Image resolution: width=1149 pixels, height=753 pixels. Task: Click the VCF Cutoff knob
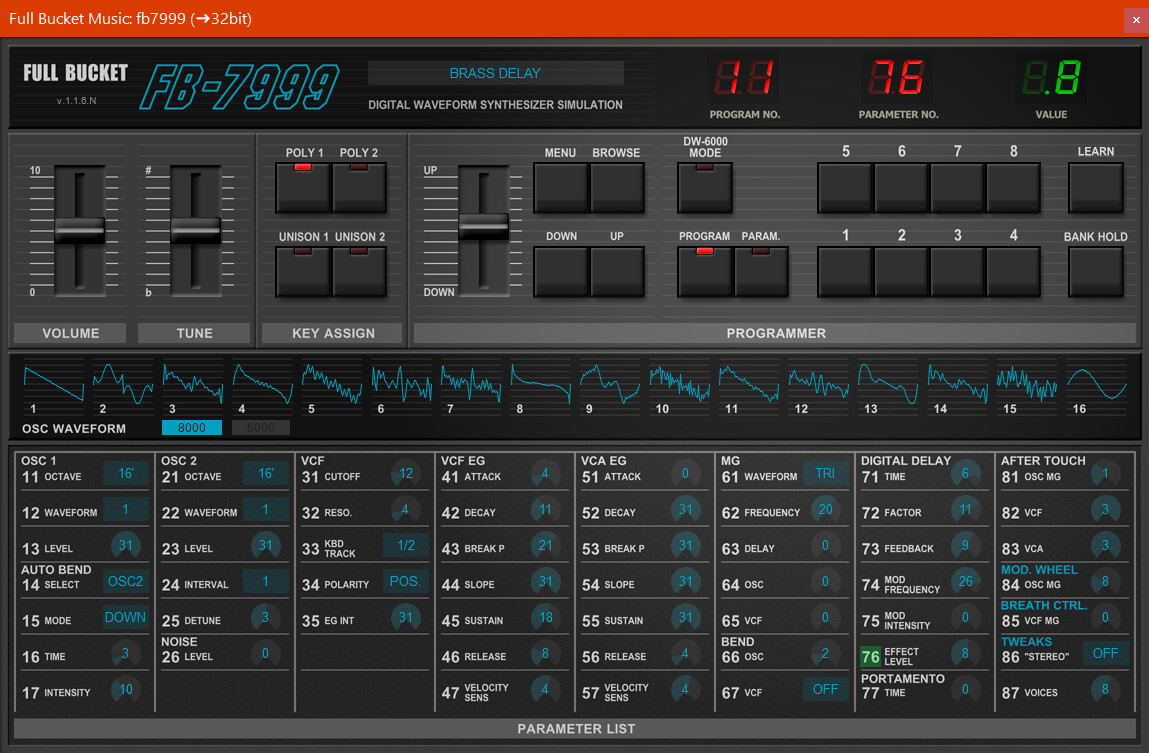coord(405,474)
